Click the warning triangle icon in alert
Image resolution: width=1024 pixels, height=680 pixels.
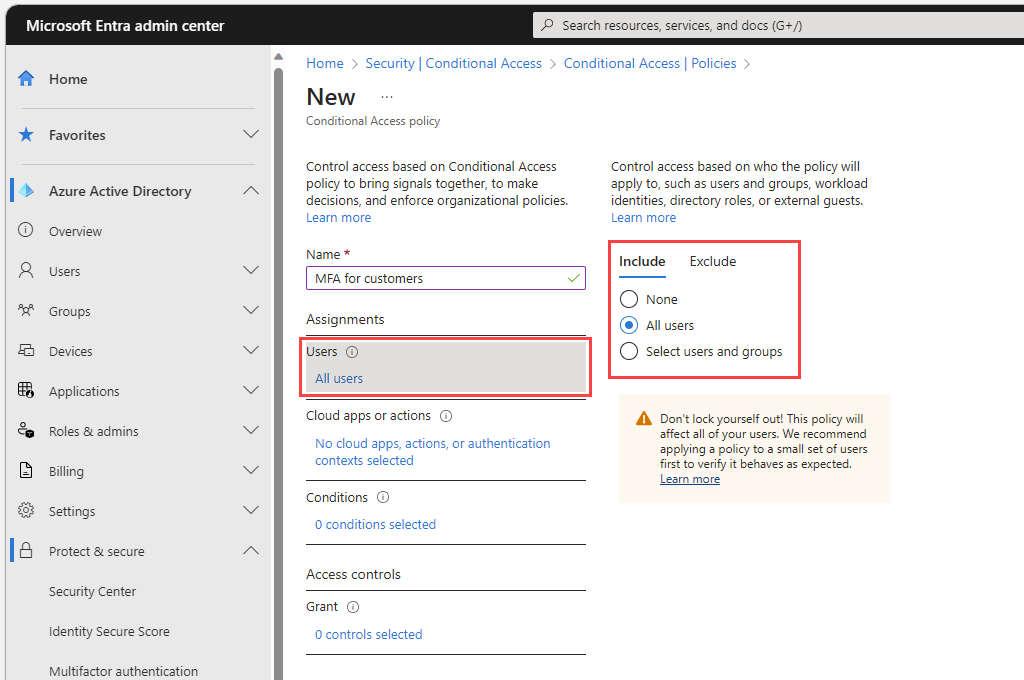tap(644, 418)
